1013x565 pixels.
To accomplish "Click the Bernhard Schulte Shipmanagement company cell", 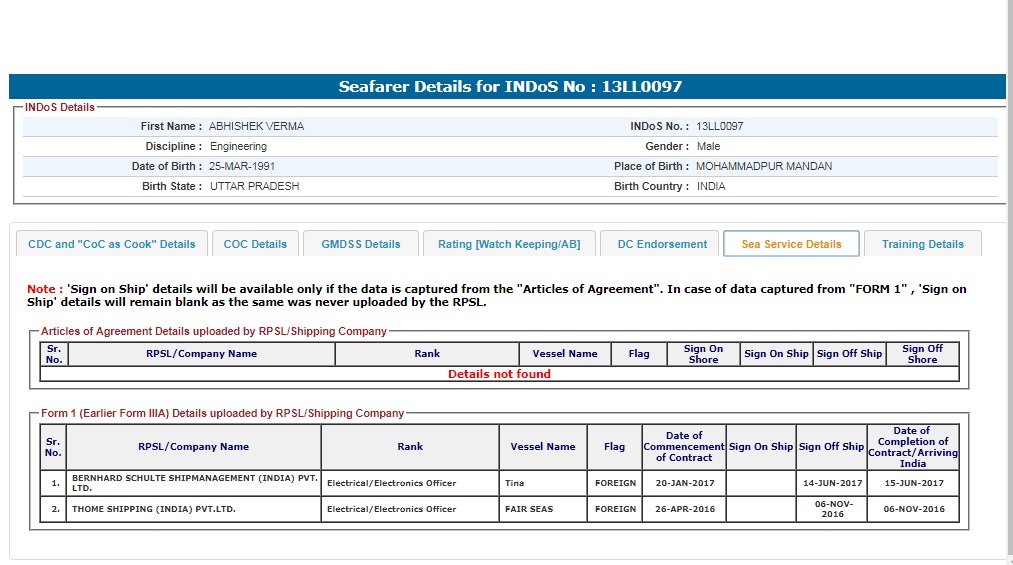I will 194,483.
